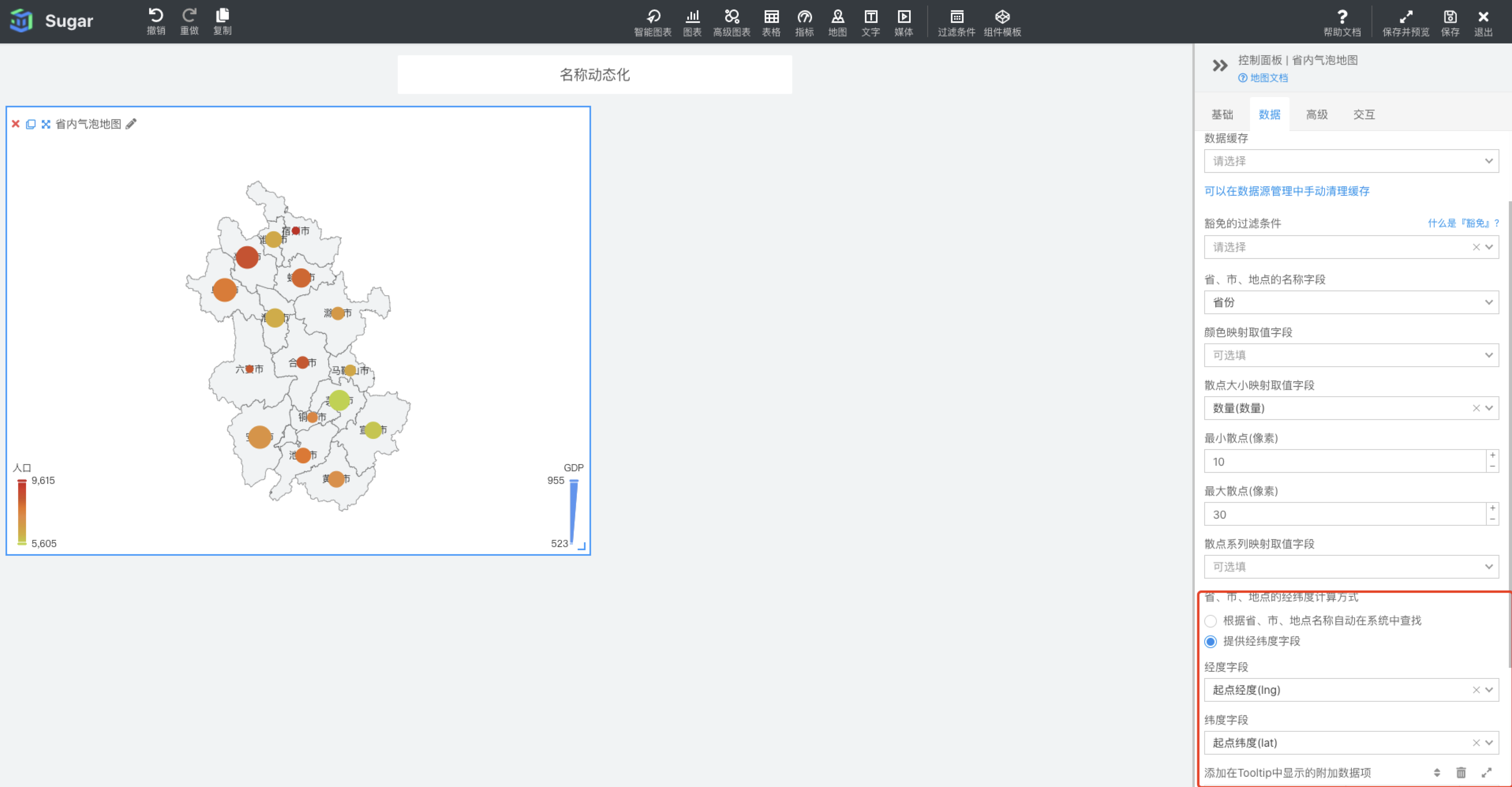Click the 马鞍山市 bubble on map
The image size is (1512, 787).
coord(350,370)
